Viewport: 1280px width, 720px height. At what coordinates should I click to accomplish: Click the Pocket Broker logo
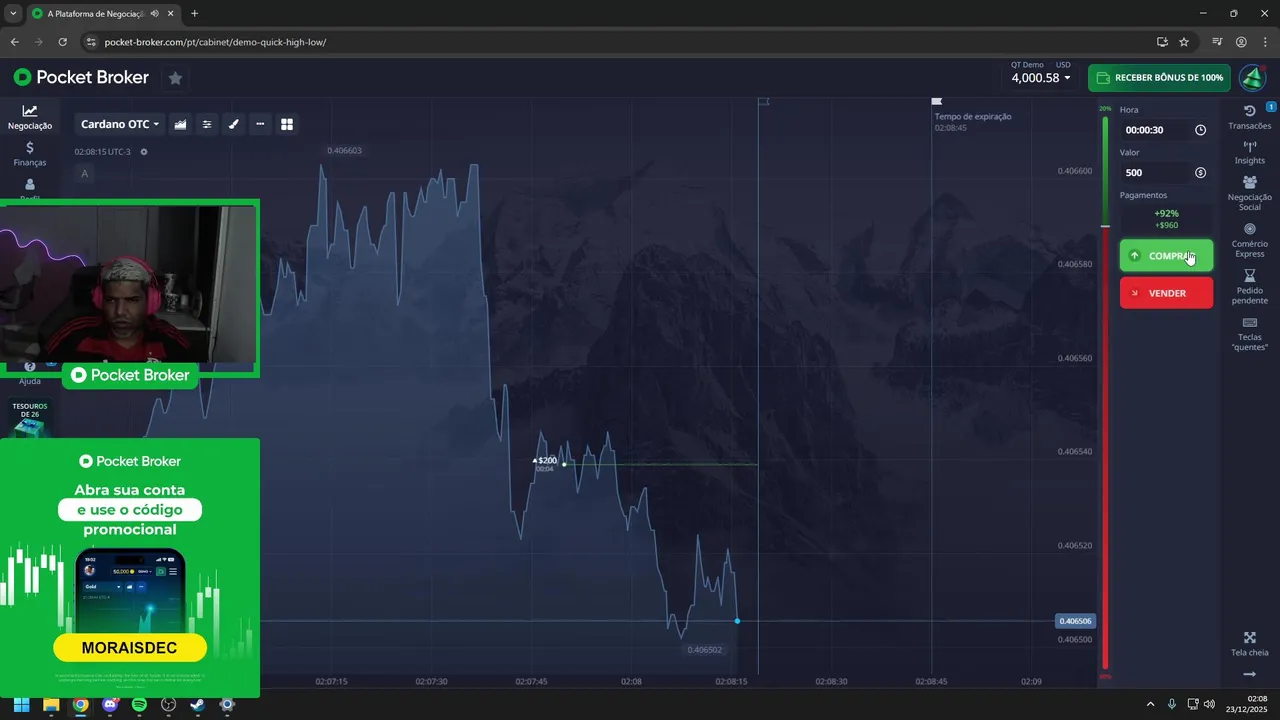click(81, 77)
